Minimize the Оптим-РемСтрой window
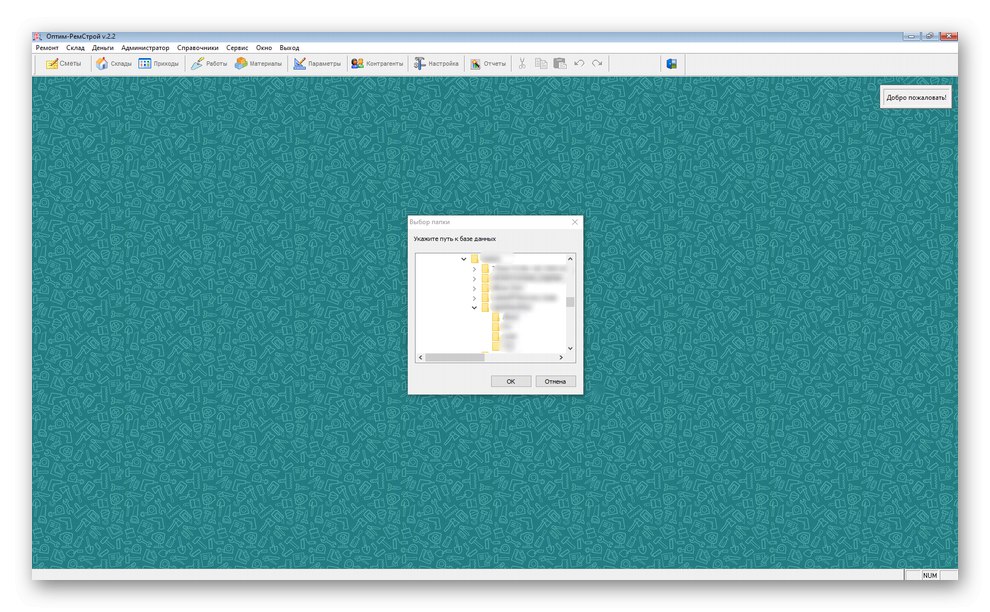 tap(911, 37)
